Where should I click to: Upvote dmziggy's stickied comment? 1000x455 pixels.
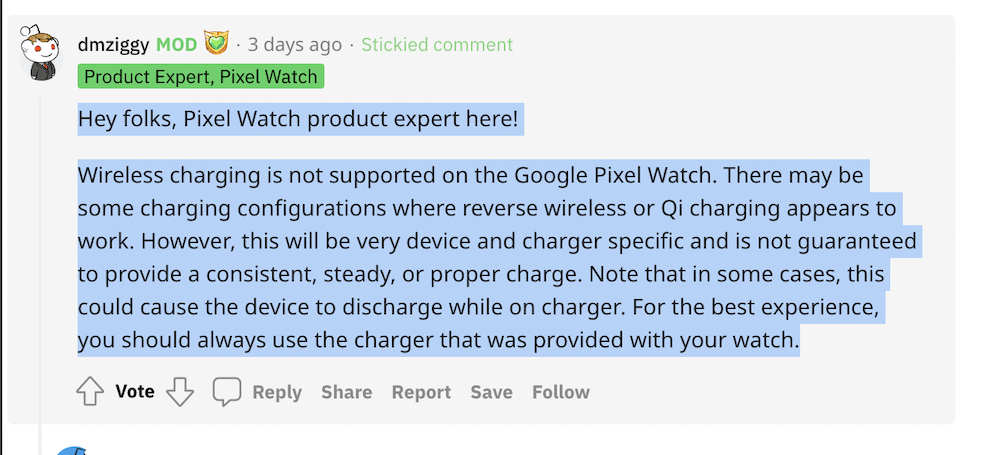(x=90, y=392)
